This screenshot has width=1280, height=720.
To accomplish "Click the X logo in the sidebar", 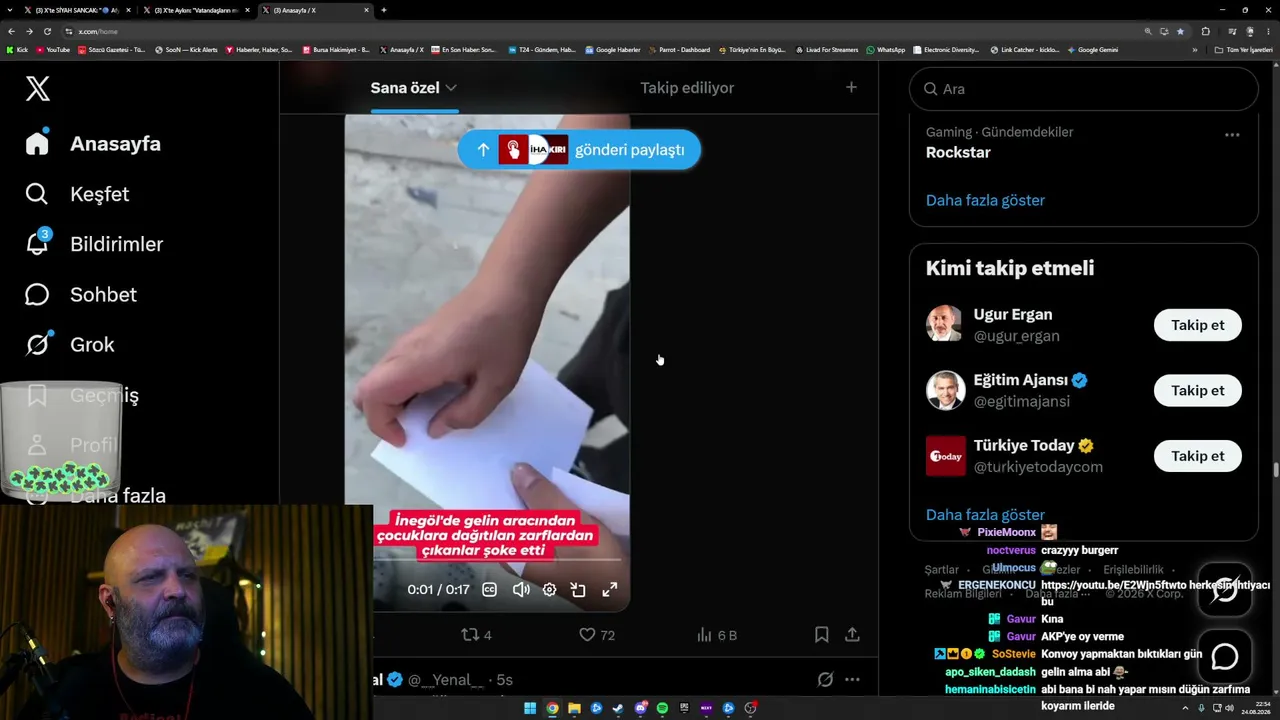I will [37, 89].
